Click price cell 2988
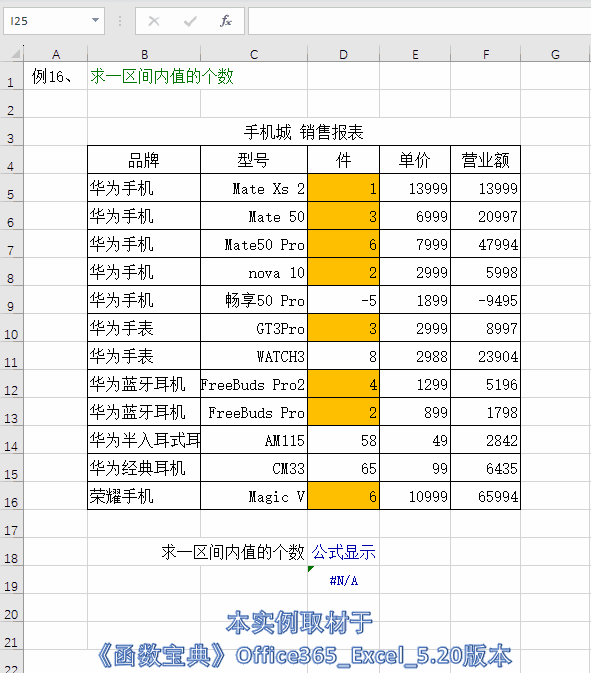The image size is (591, 673). click(415, 356)
